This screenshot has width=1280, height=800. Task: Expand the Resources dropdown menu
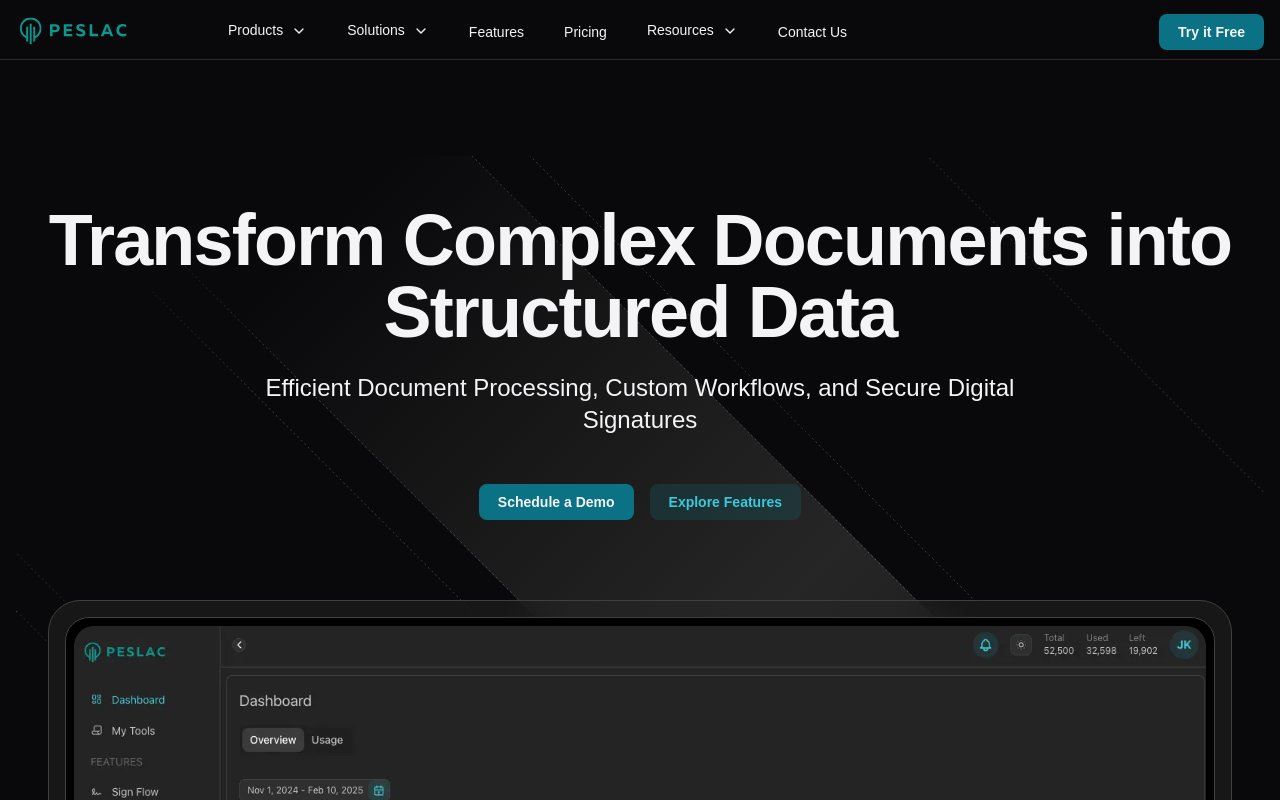coord(691,30)
